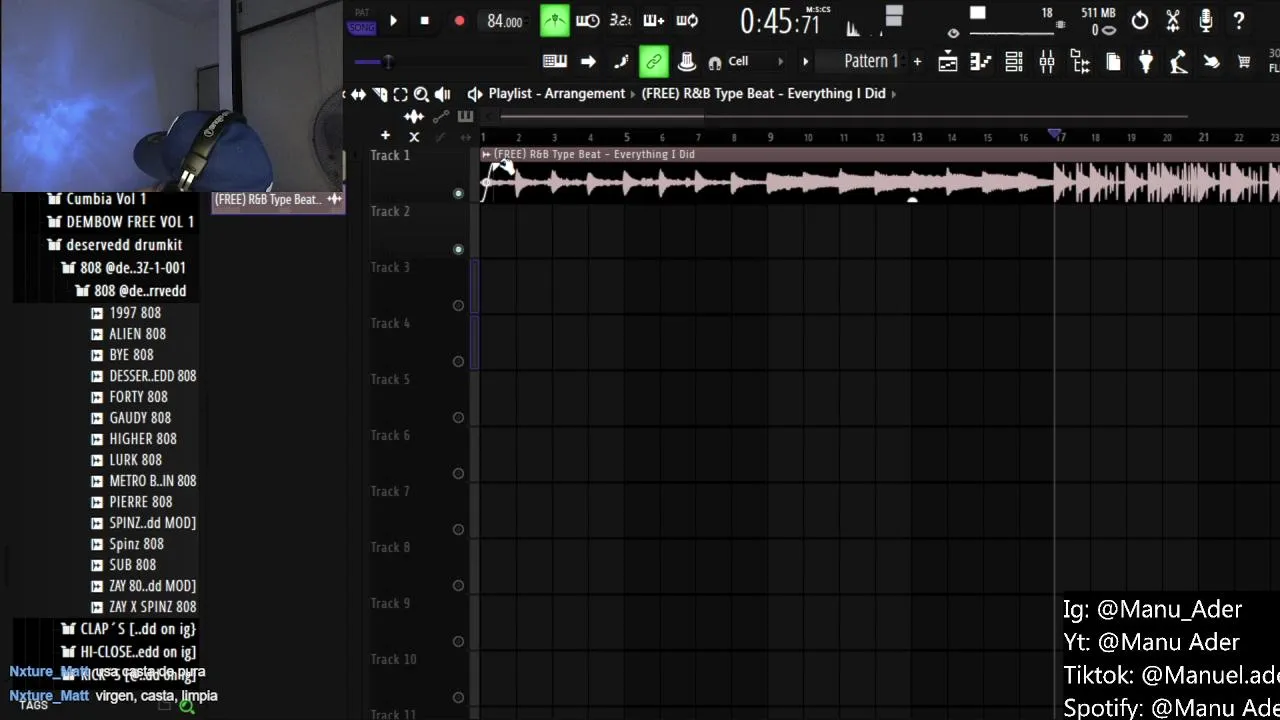The width and height of the screenshot is (1280, 720).
Task: Click the playback speaker tool icon
Action: (x=443, y=94)
